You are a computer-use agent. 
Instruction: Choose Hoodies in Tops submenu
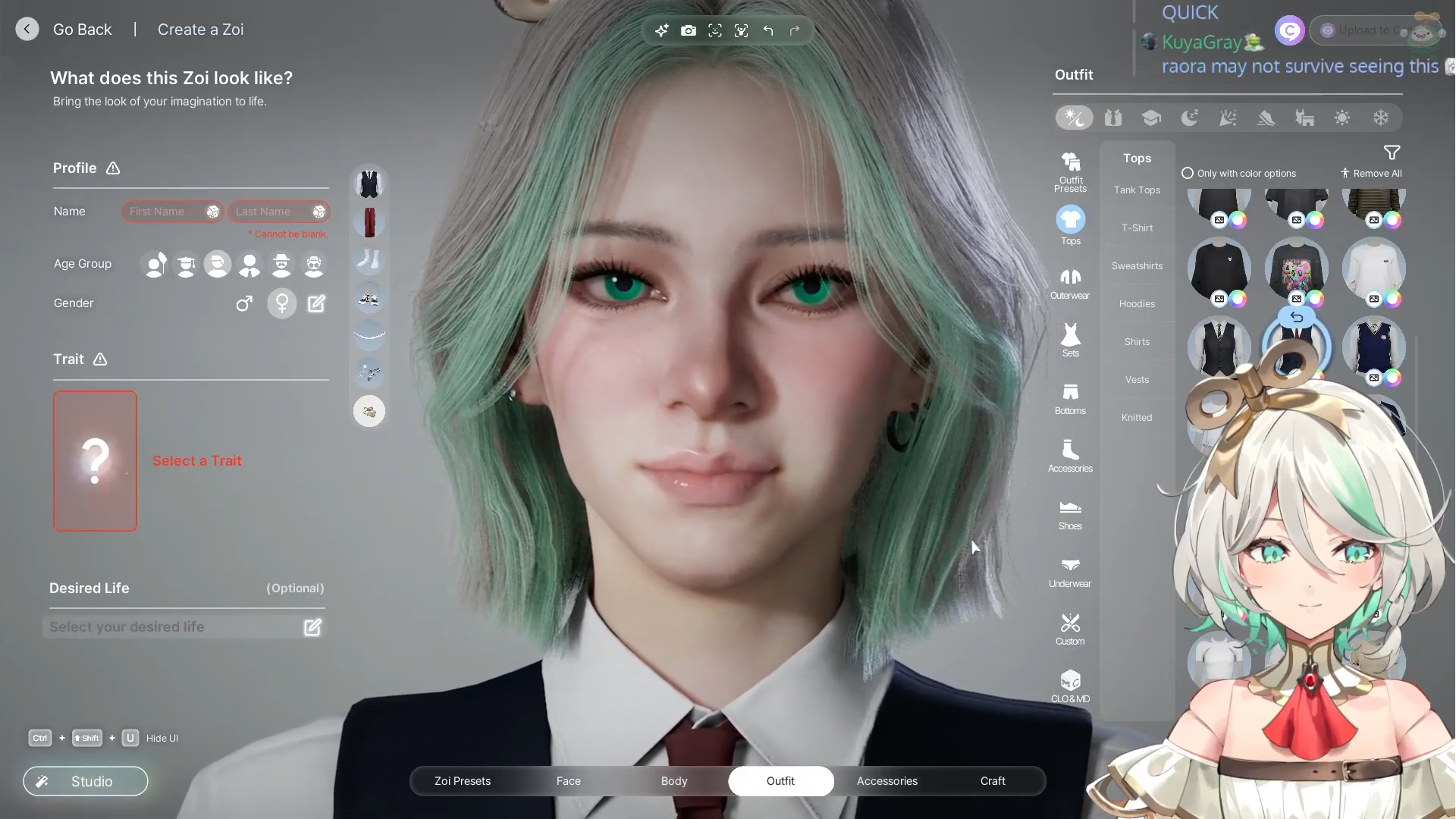[1137, 303]
